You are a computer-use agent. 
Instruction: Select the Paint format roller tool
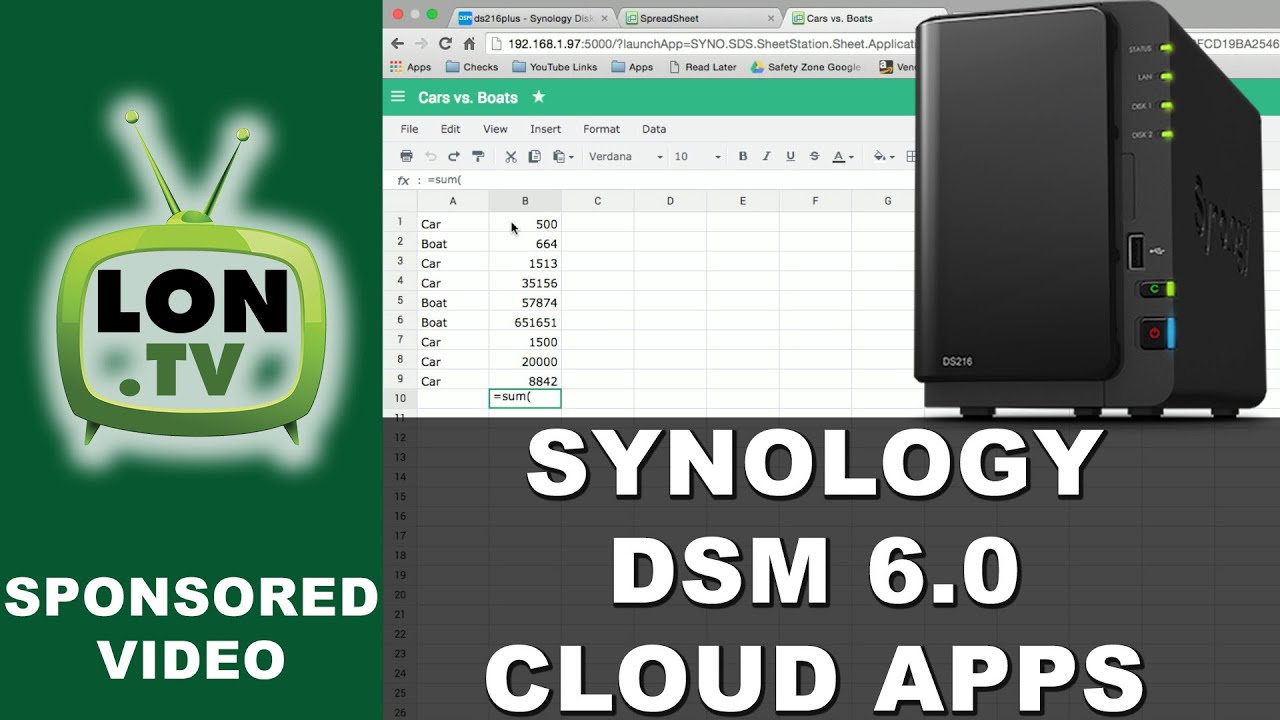pos(478,156)
